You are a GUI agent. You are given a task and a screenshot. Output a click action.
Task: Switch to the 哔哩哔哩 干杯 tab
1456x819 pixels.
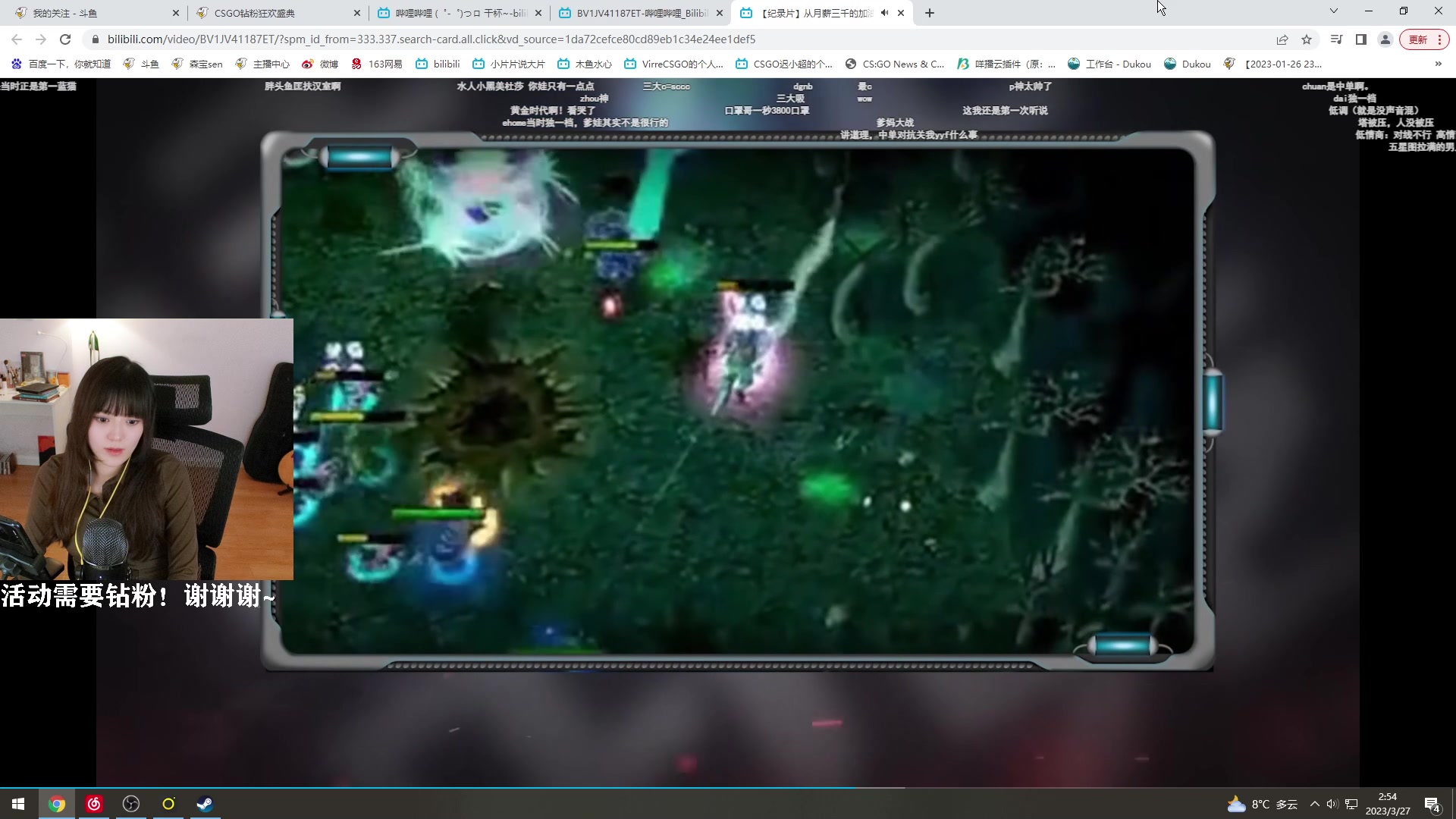[460, 13]
